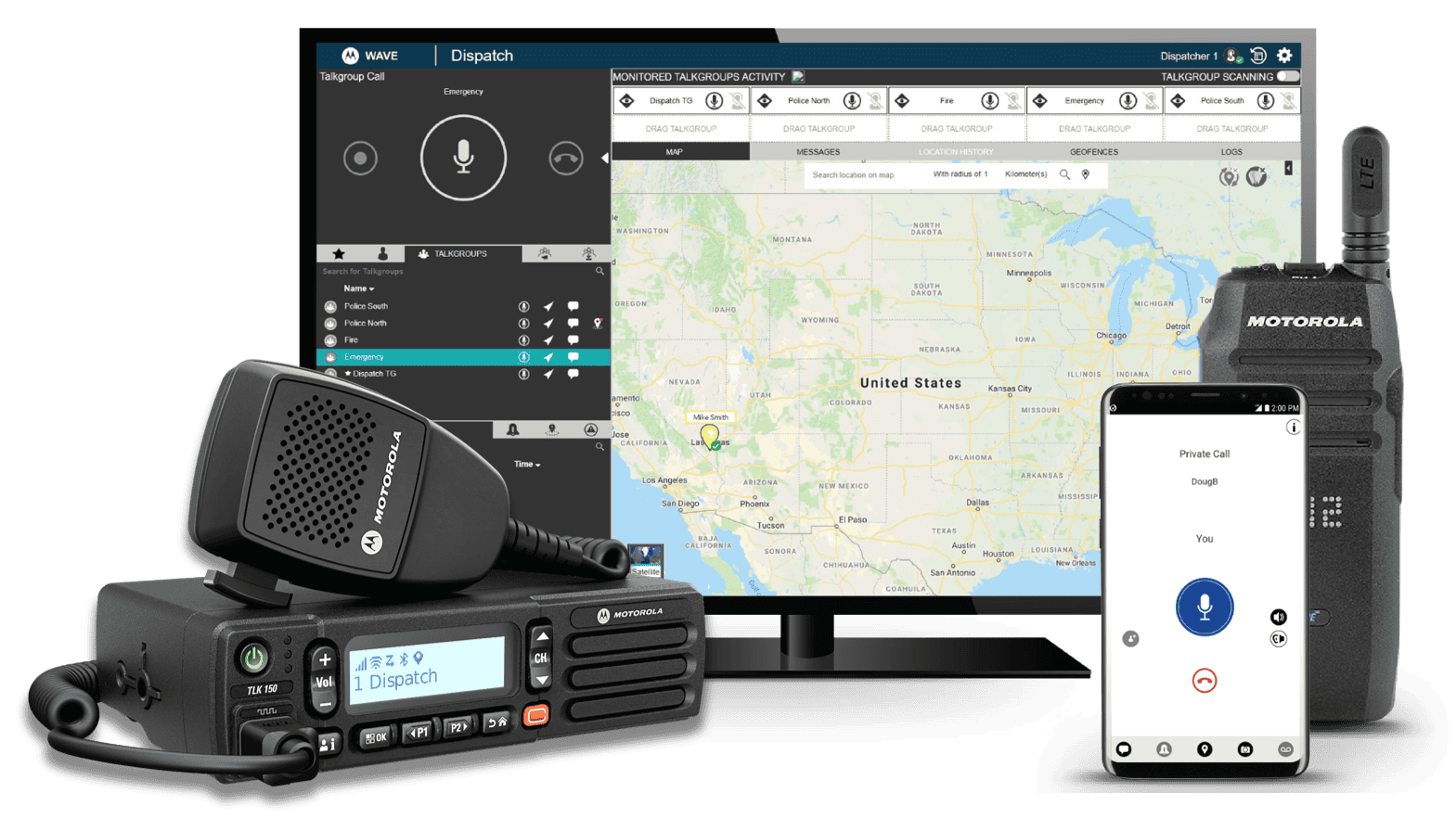Switch to the LOCATION HISTORY tab
Screen dimensions: 1456x818
click(956, 151)
